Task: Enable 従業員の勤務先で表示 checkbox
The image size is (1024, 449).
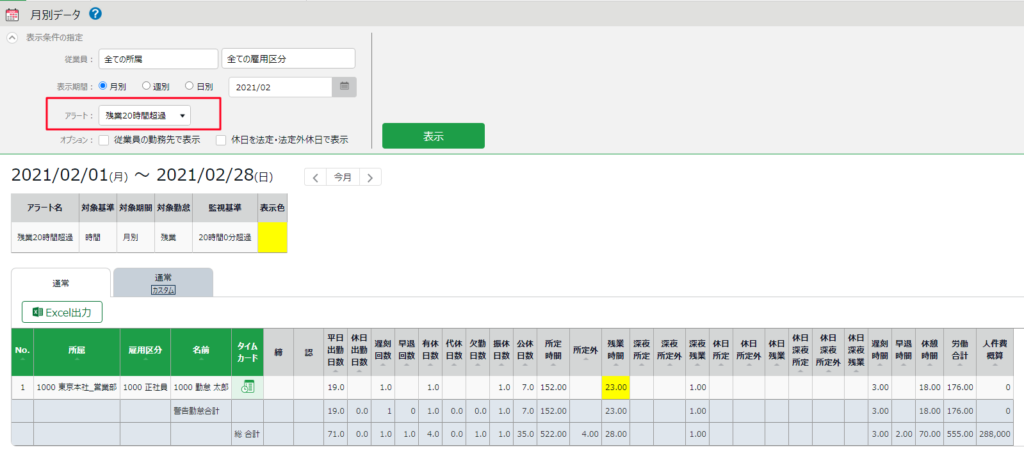Action: click(104, 140)
